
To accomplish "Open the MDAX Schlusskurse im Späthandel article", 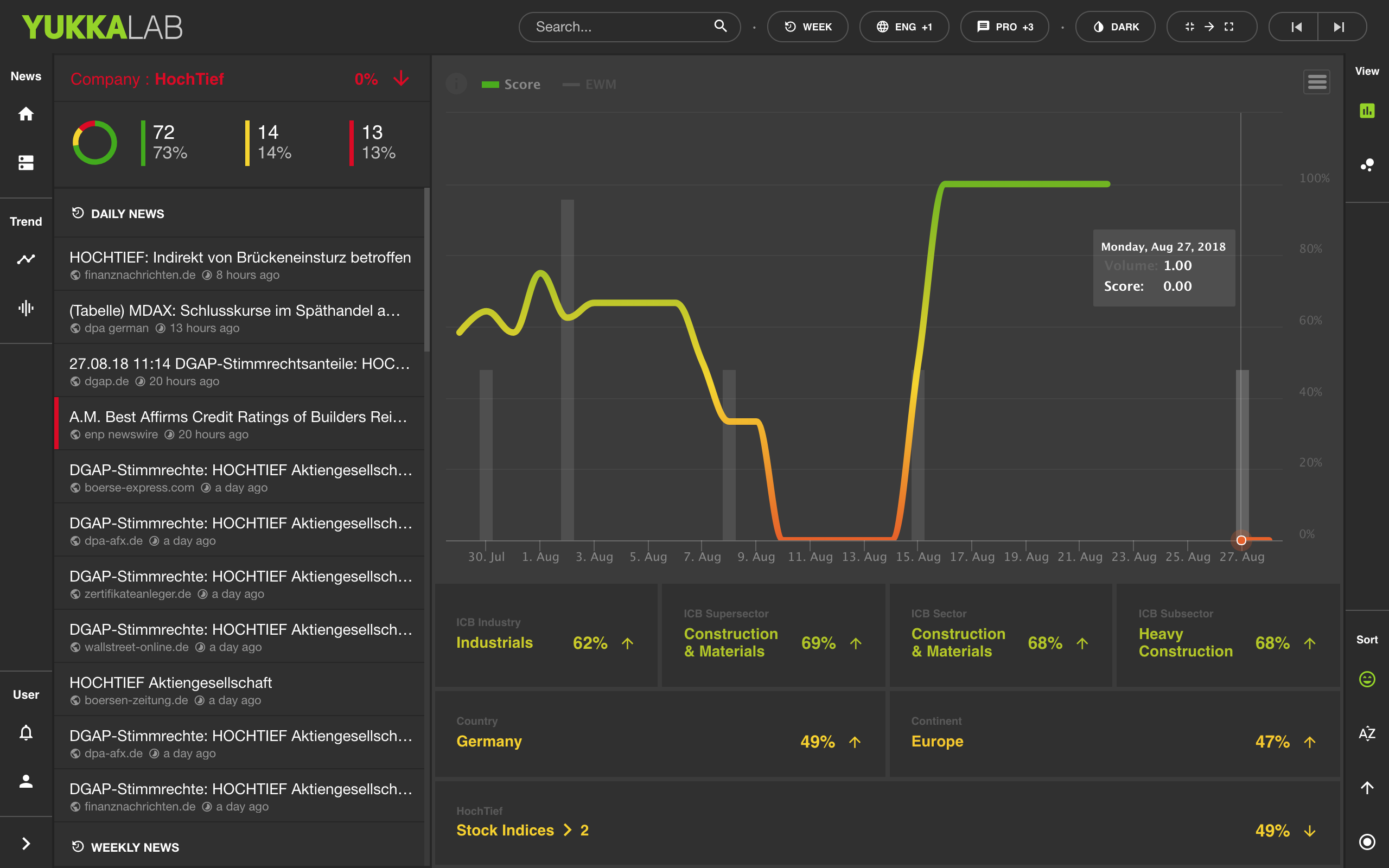I will click(x=239, y=317).
